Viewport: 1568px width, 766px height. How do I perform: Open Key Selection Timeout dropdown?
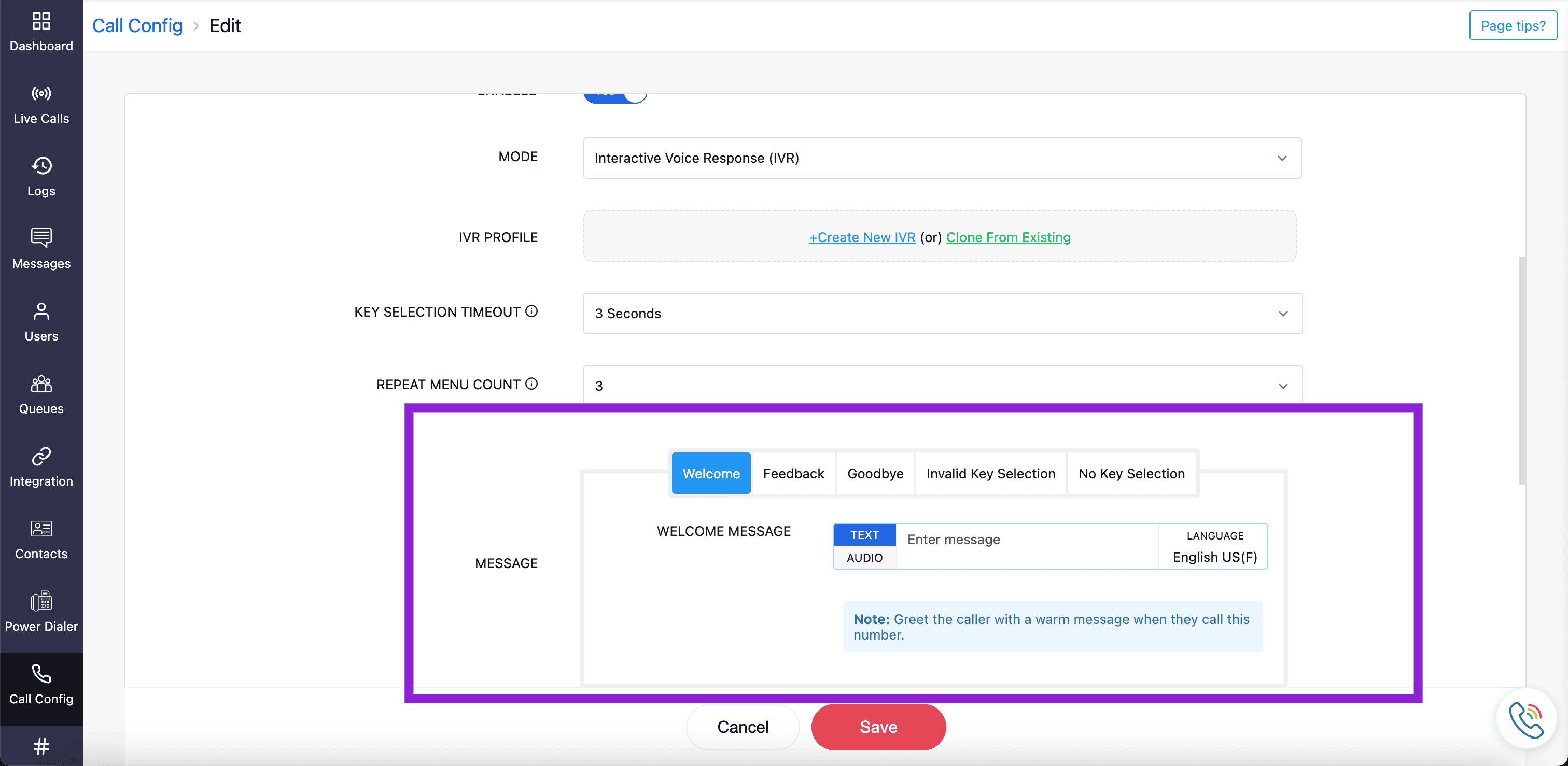click(x=942, y=314)
